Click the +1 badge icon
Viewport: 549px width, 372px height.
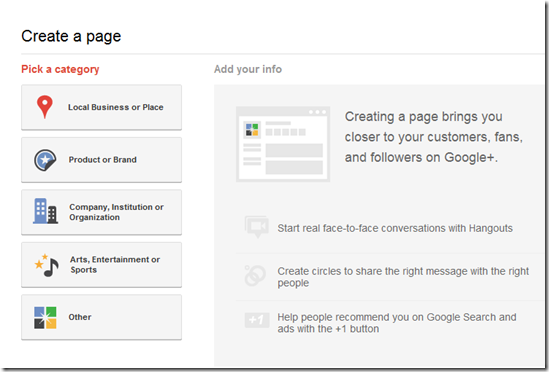(x=257, y=320)
